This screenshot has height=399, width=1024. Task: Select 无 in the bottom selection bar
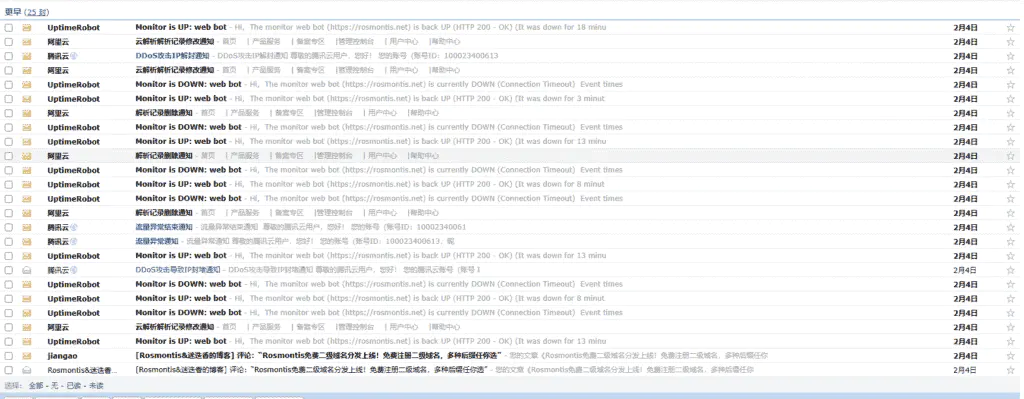pos(54,385)
